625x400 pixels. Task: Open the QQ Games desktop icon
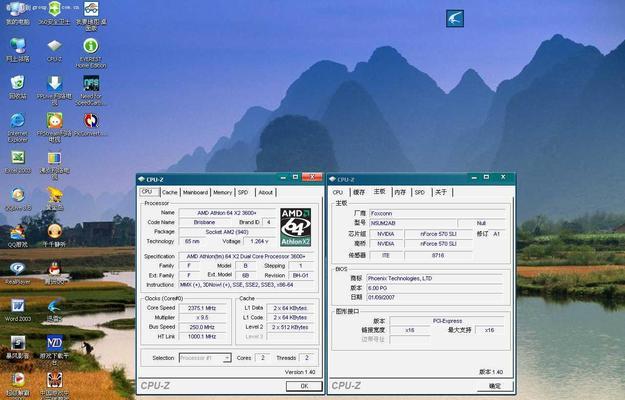pyautogui.click(x=18, y=236)
